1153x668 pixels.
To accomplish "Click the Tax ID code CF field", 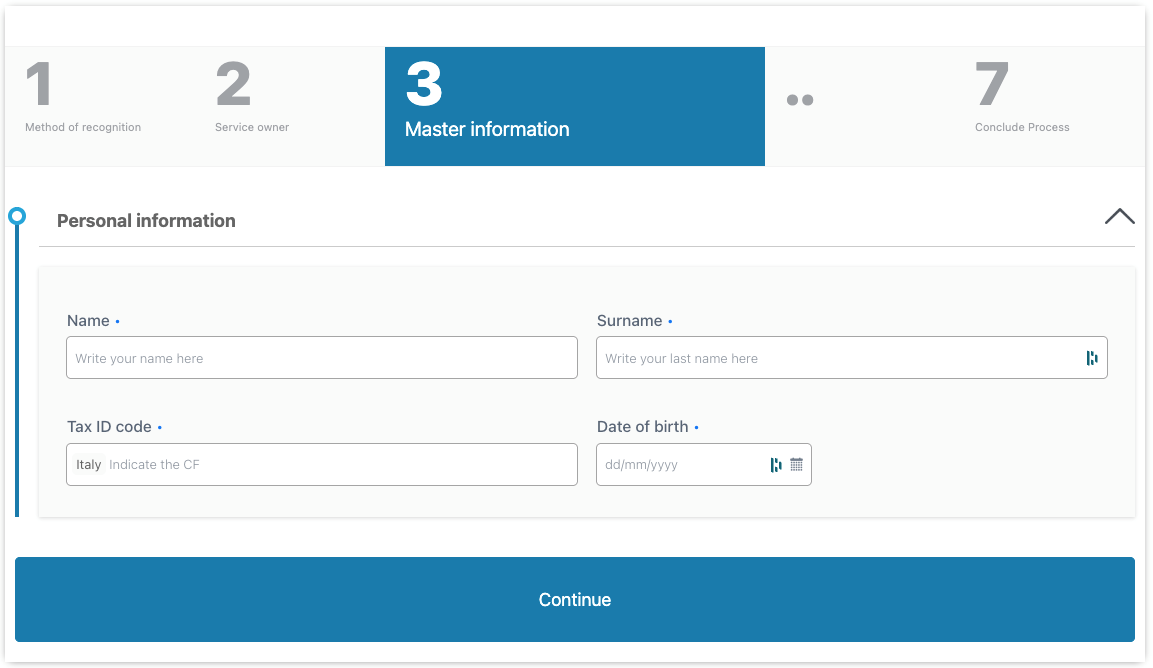I will [338, 465].
